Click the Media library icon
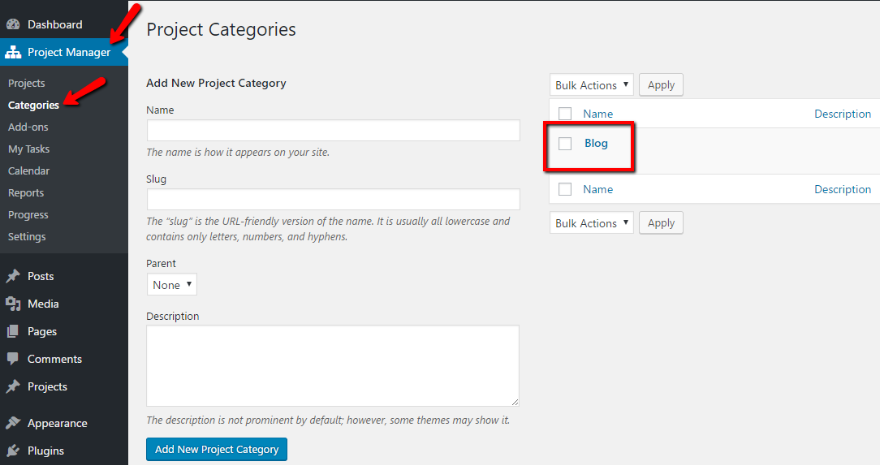This screenshot has height=465, width=880. pos(13,304)
